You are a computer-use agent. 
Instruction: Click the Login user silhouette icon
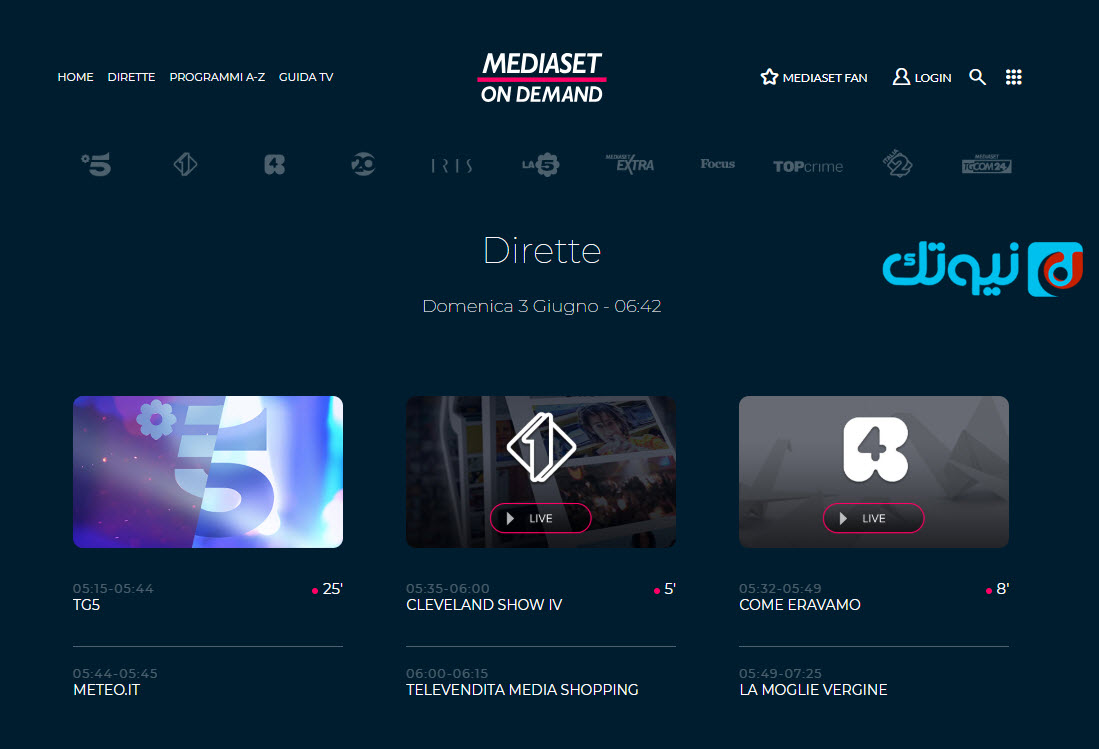pos(901,77)
